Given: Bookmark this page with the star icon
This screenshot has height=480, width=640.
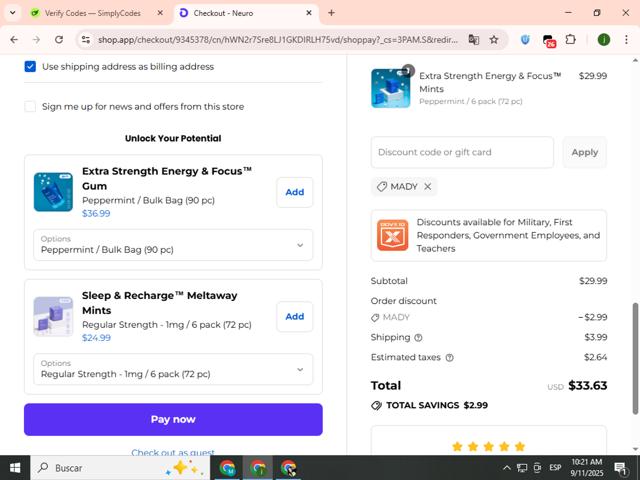Looking at the screenshot, I should pos(494,40).
